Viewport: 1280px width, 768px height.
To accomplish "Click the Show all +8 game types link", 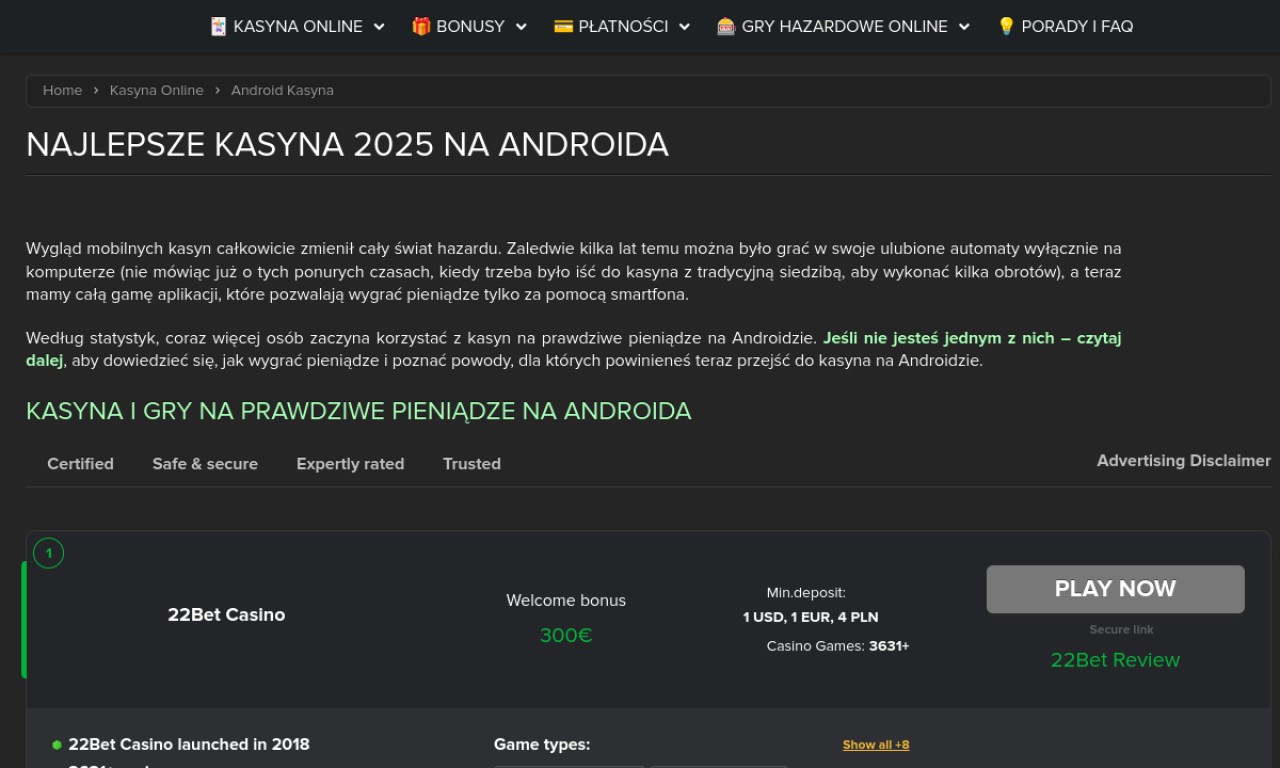I will pos(876,745).
